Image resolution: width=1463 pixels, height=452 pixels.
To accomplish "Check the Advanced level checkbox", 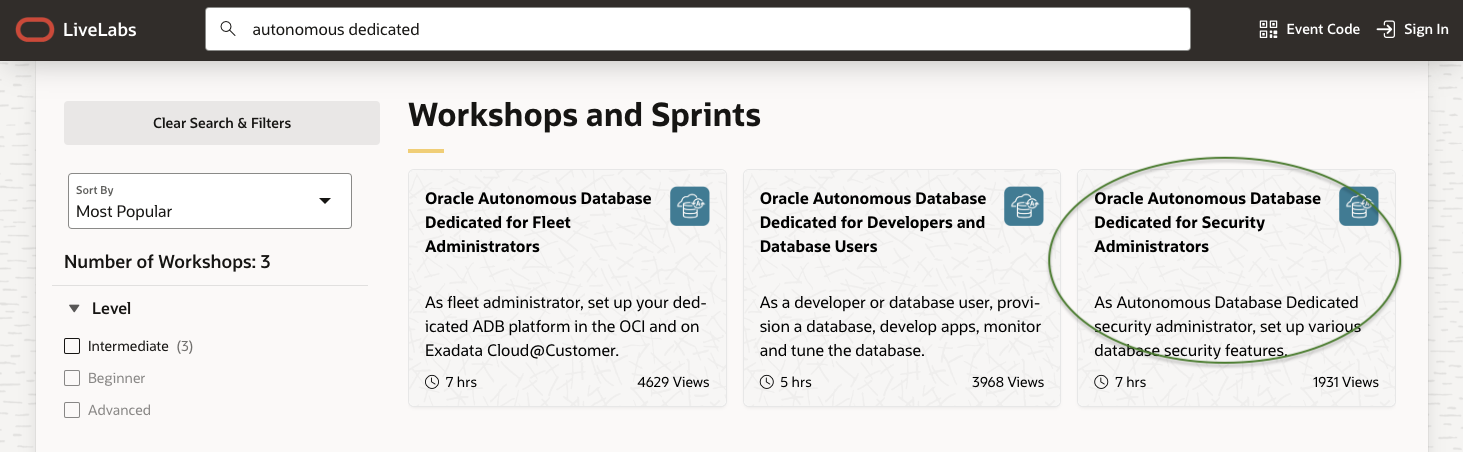I will click(x=72, y=410).
